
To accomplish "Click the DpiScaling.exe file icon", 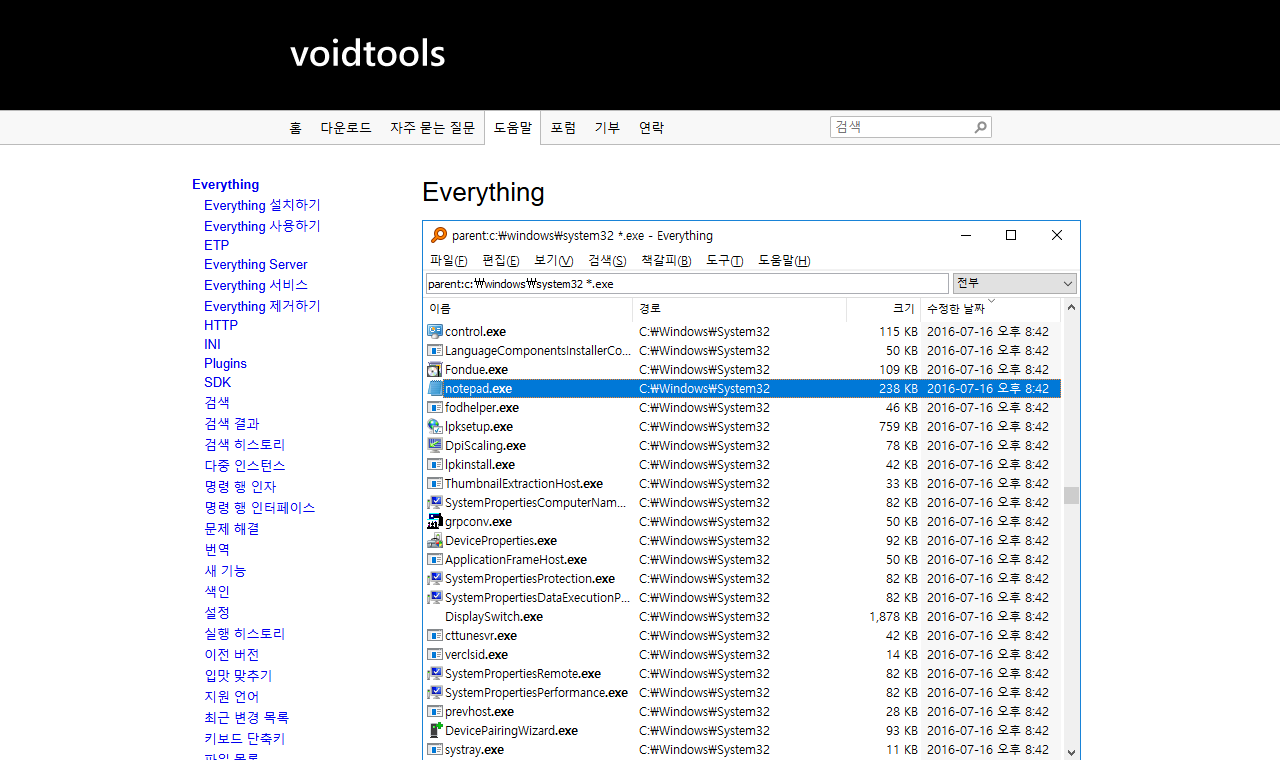I will (435, 445).
